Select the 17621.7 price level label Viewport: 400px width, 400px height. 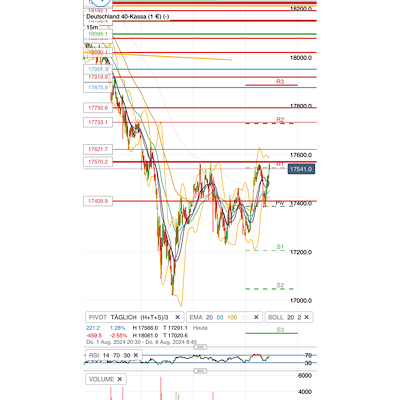(98, 149)
